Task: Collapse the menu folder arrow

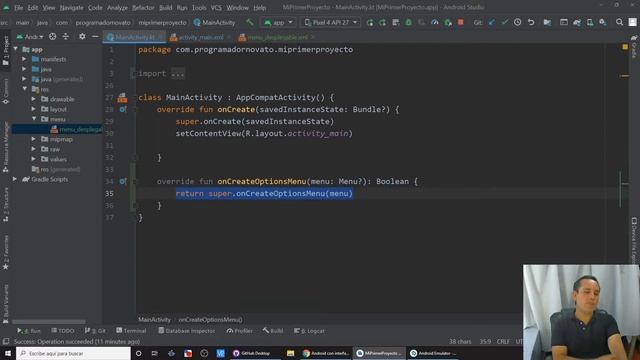Action: (x=34, y=119)
